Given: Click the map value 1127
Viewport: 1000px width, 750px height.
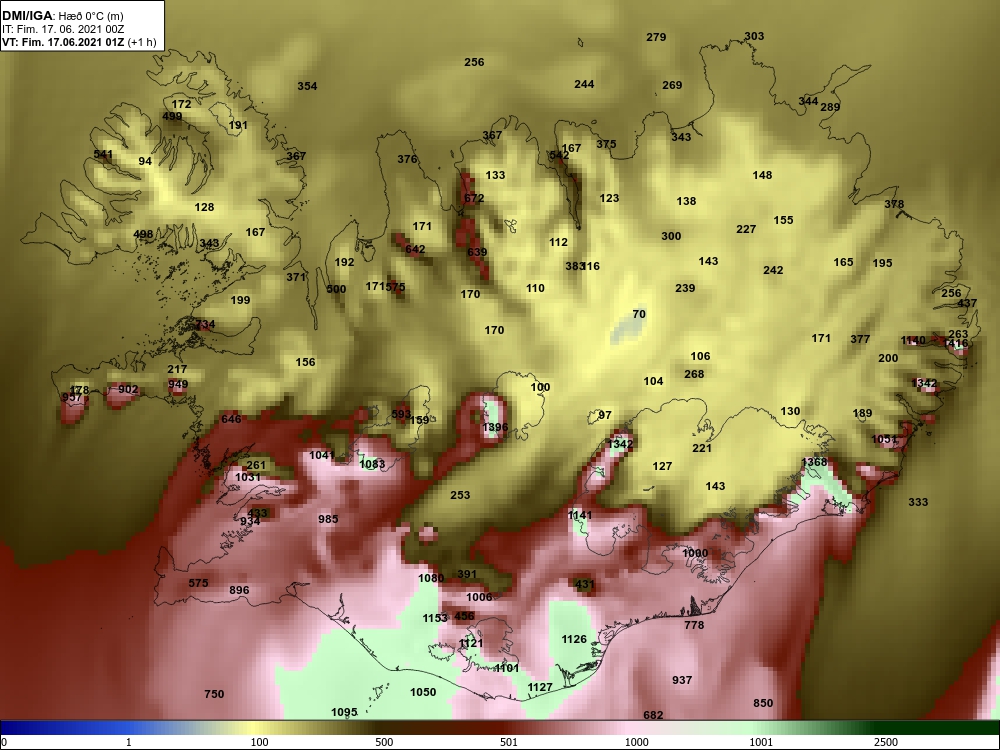Looking at the screenshot, I should [x=540, y=688].
